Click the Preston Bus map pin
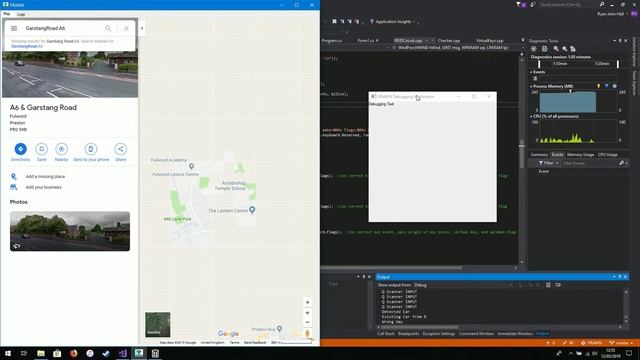Viewport: 640px width, 360px height. tap(280, 329)
